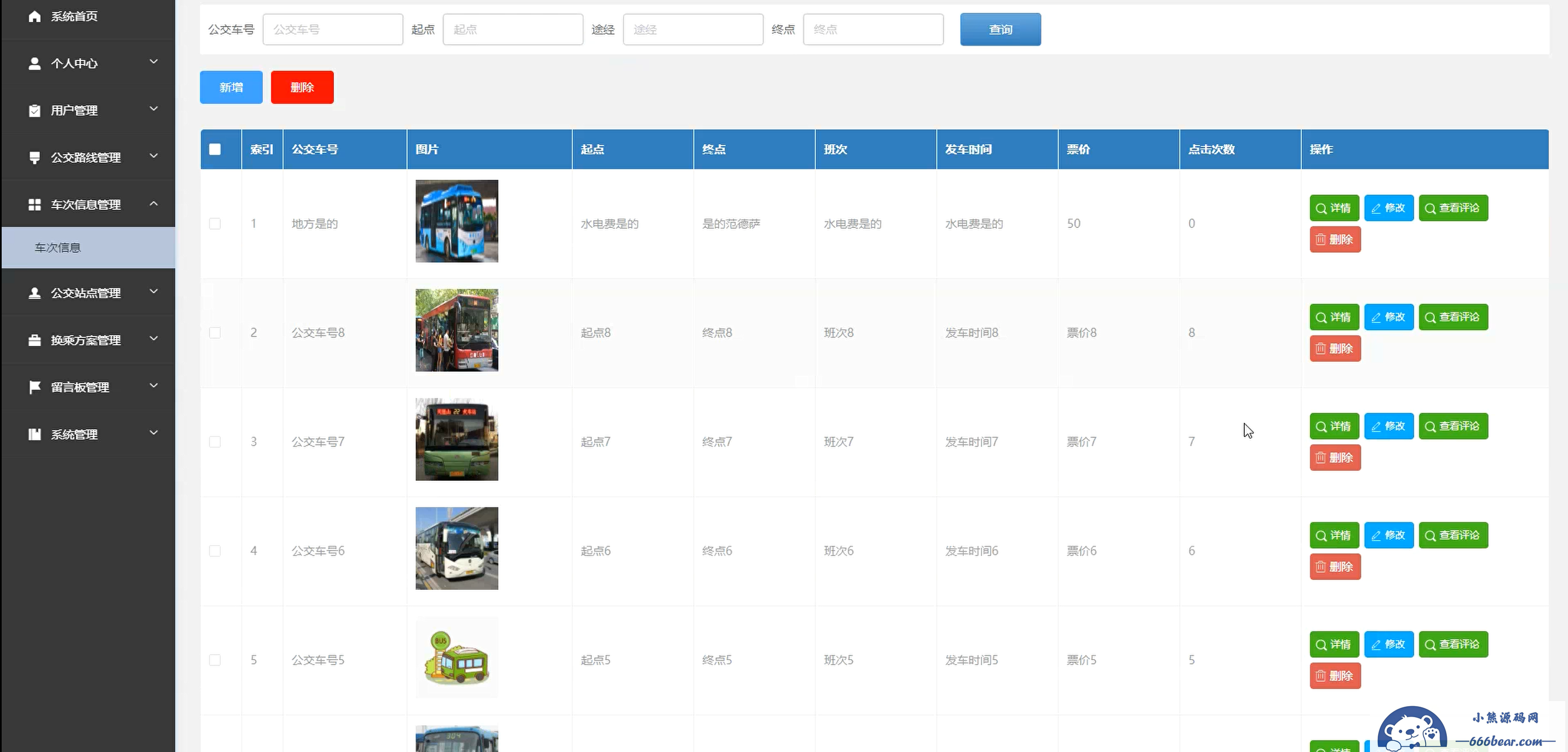Click the blue 查询 search button
Viewport: 1568px width, 752px height.
click(1000, 29)
